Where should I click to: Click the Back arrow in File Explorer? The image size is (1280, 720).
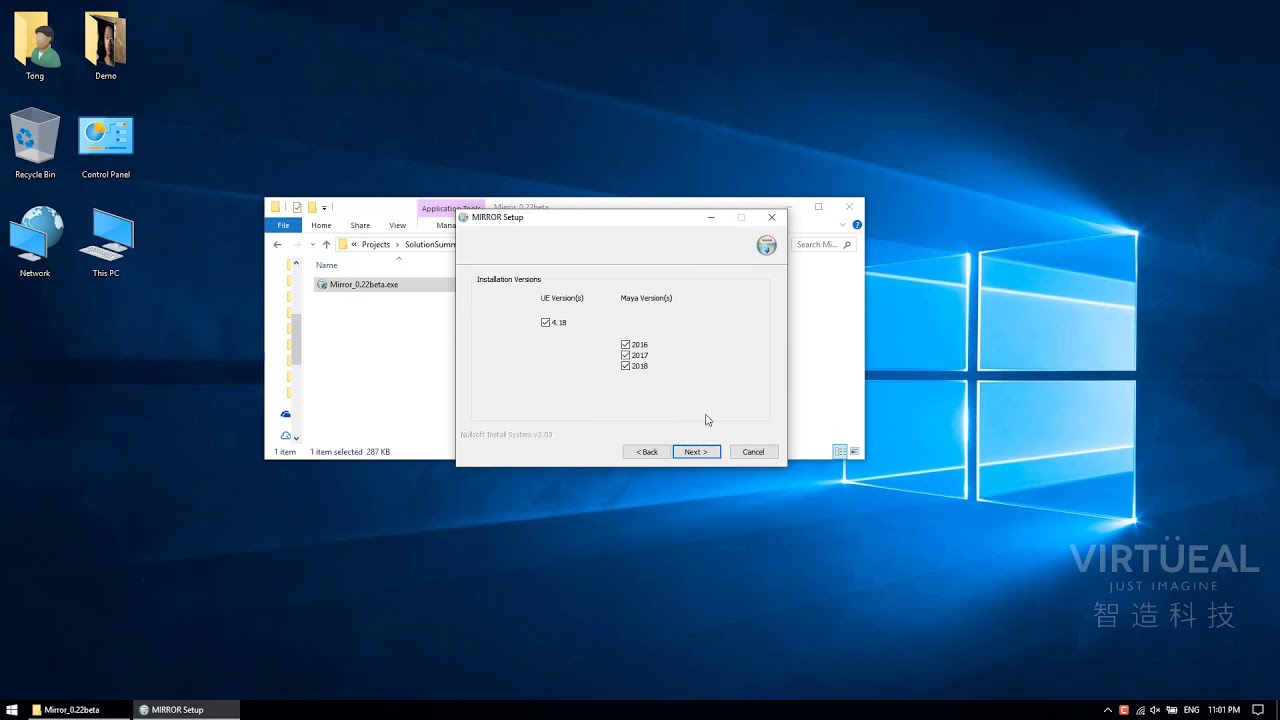click(x=278, y=244)
